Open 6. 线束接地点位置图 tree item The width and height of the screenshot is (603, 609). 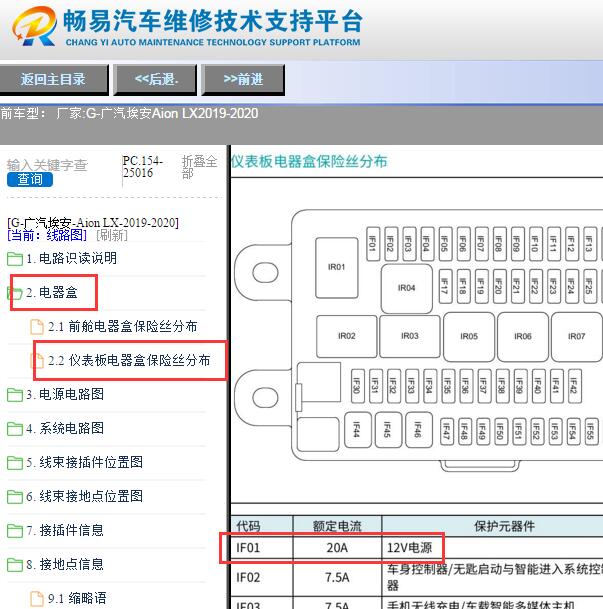pos(84,496)
